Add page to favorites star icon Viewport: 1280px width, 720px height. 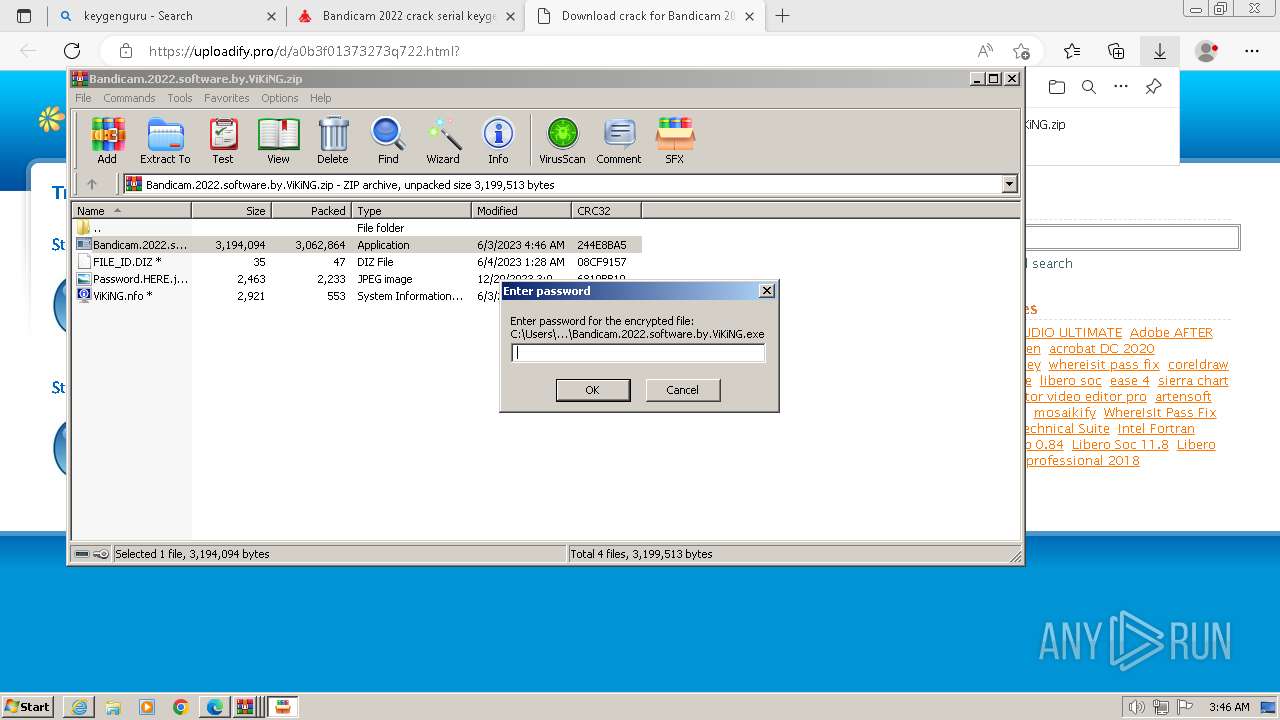point(1021,51)
